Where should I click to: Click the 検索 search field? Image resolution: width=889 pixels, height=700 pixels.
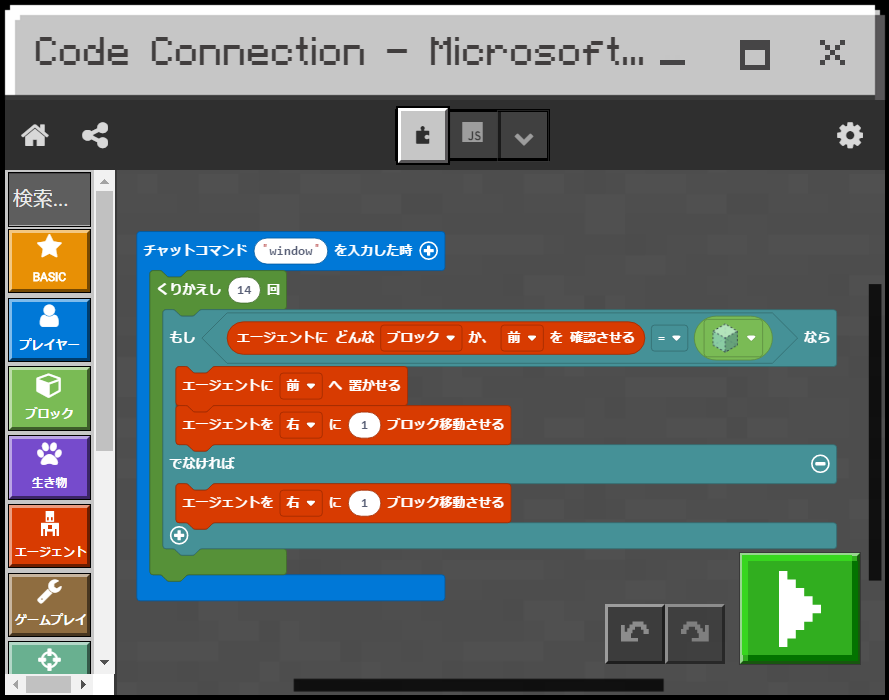pyautogui.click(x=49, y=199)
